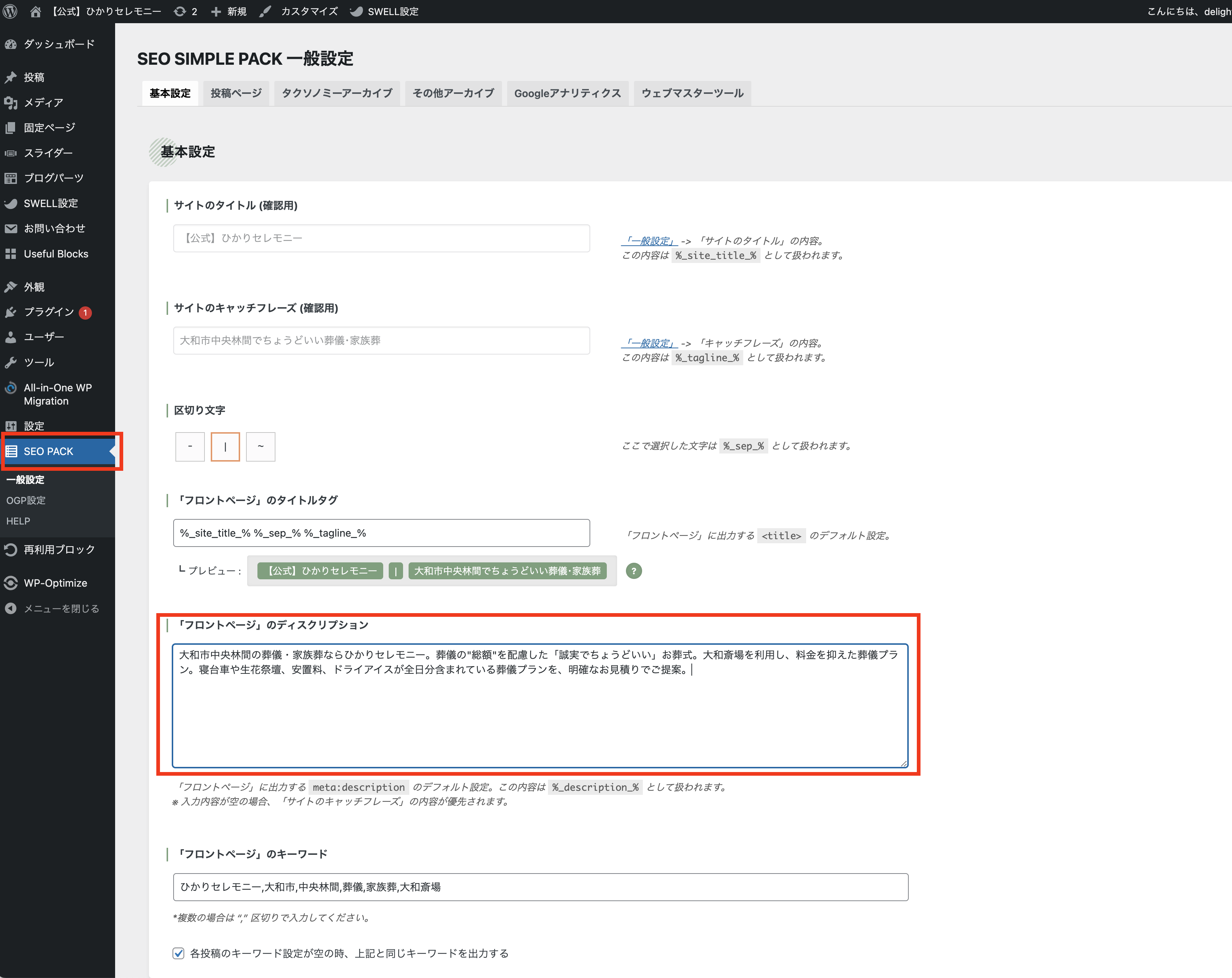Follow 一般設定 link beside catchphrase
The height and width of the screenshot is (978, 1232).
pyautogui.click(x=649, y=343)
